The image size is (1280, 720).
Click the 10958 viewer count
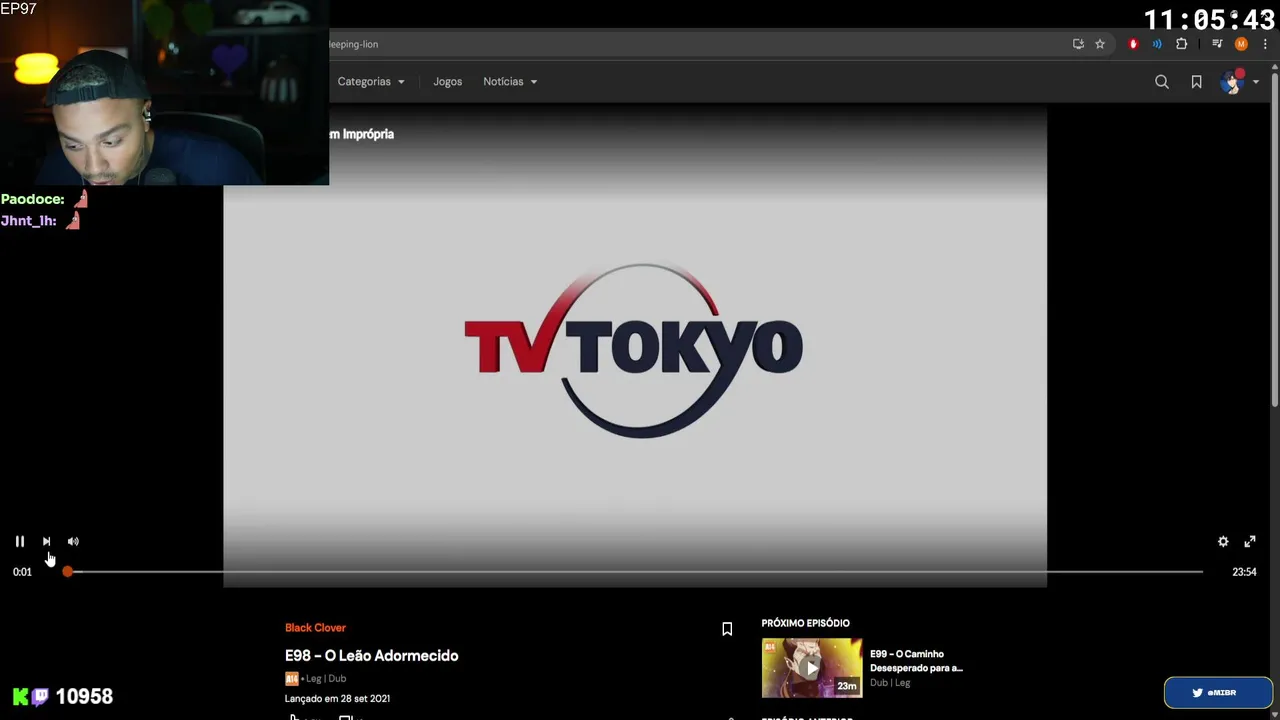click(84, 696)
